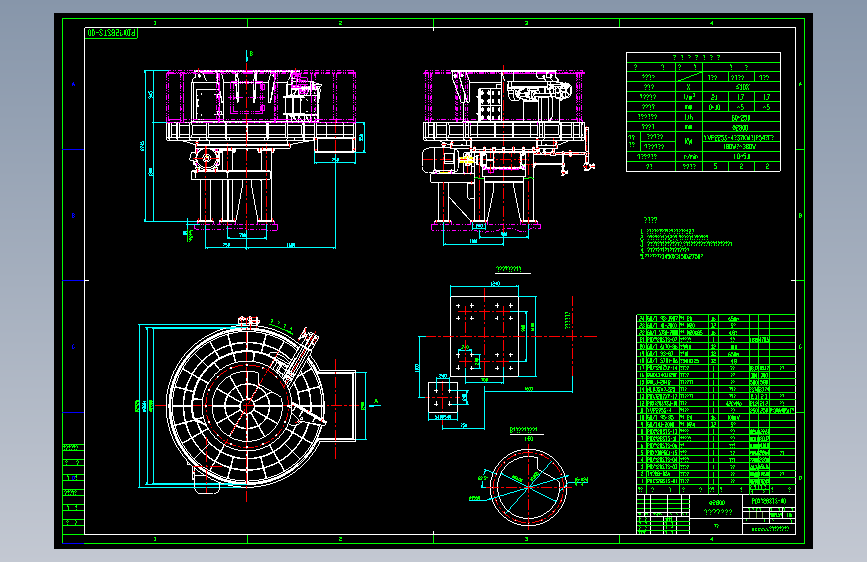Click the machine name text in the title block
The width and height of the screenshot is (867, 562).
(x=717, y=507)
